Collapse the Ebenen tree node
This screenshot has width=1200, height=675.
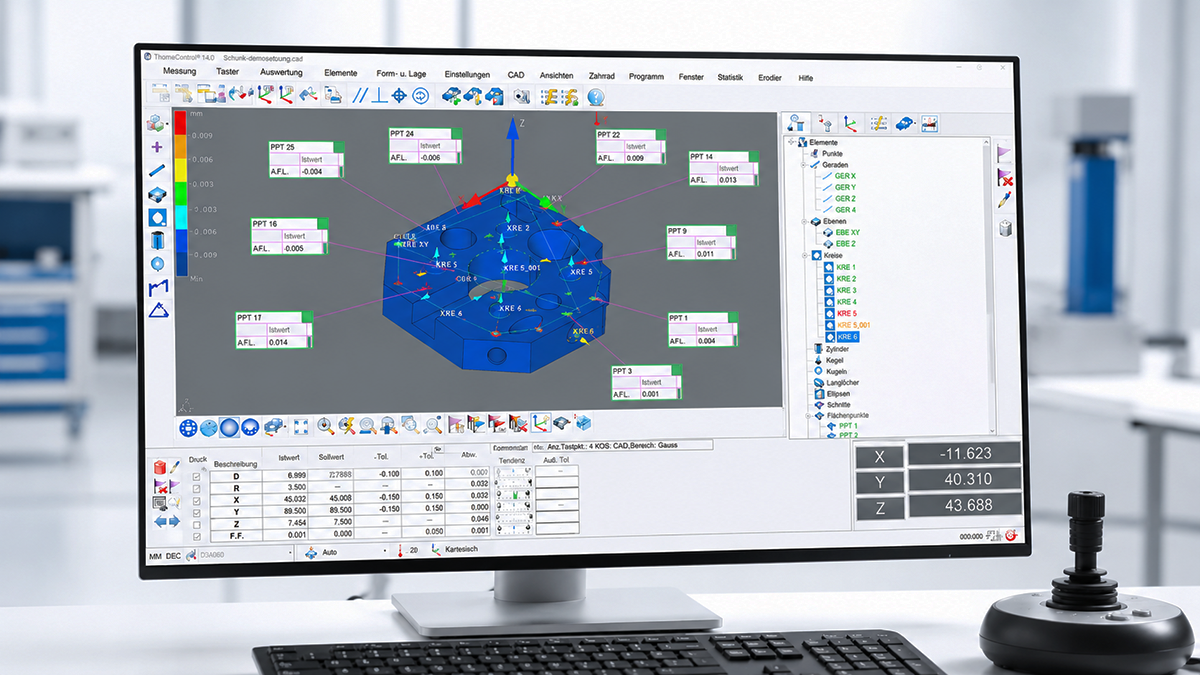[804, 221]
